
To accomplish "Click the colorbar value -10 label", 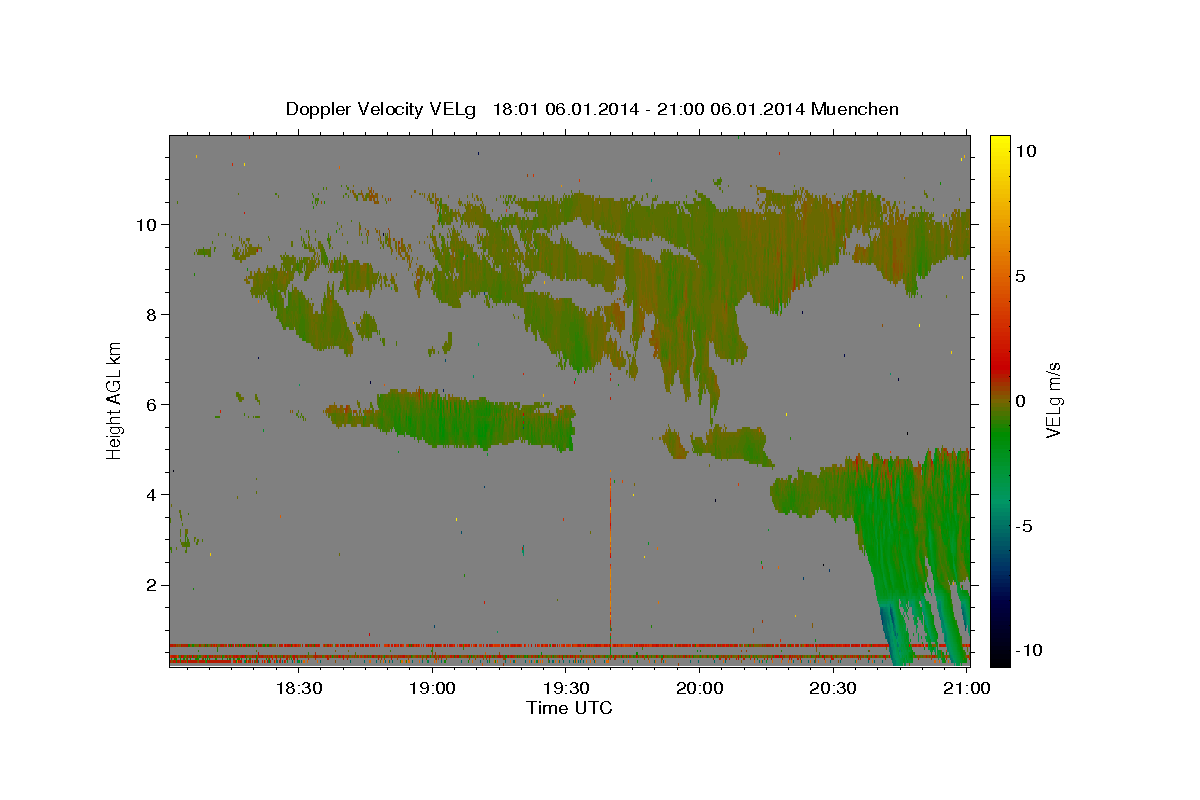I will 1028,650.
